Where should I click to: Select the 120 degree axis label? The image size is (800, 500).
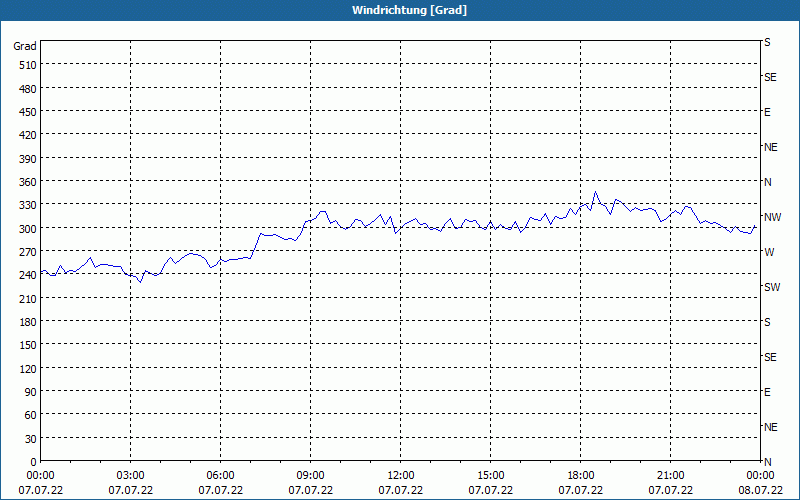coord(28,369)
